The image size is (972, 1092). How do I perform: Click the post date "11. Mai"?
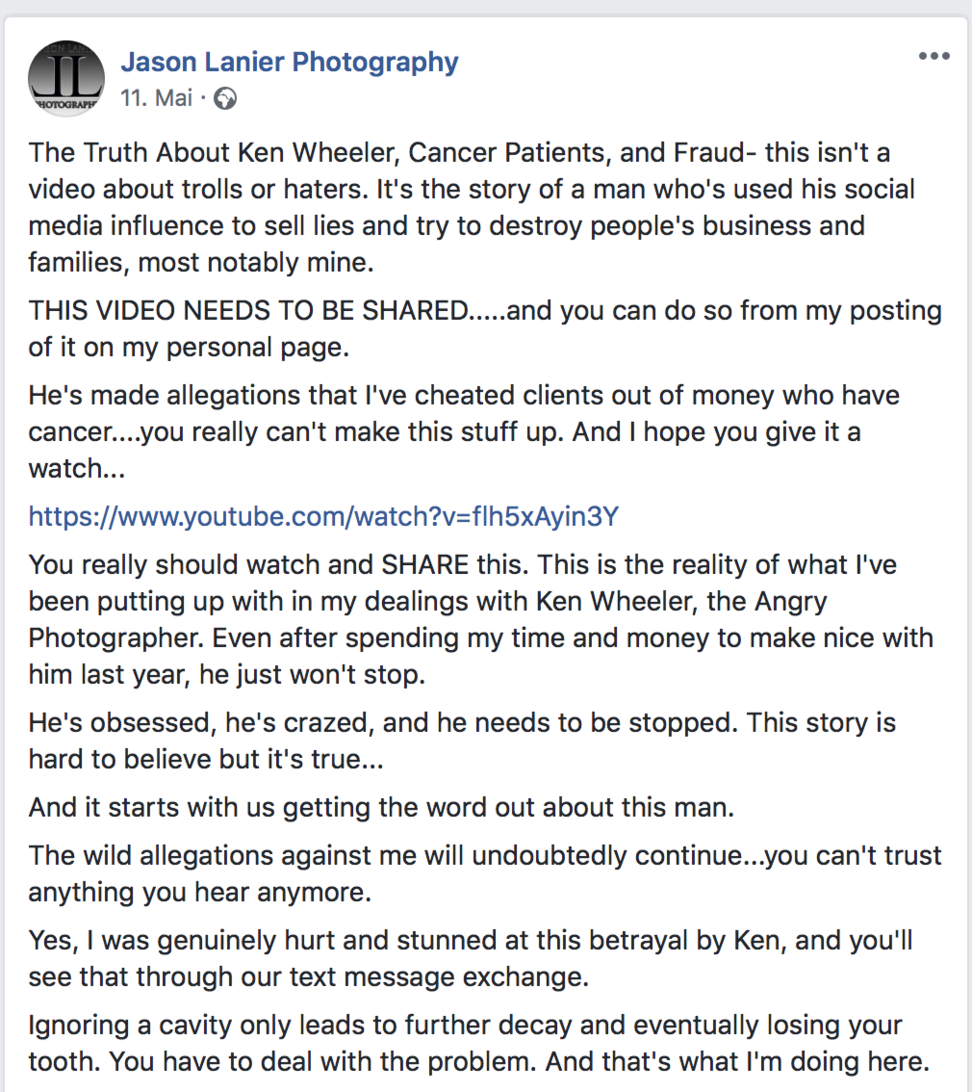tap(156, 98)
